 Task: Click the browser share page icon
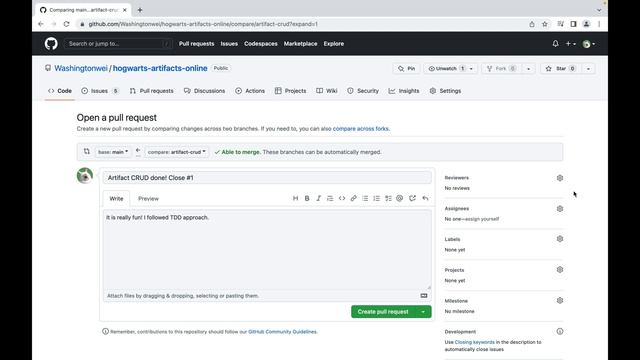(531, 24)
